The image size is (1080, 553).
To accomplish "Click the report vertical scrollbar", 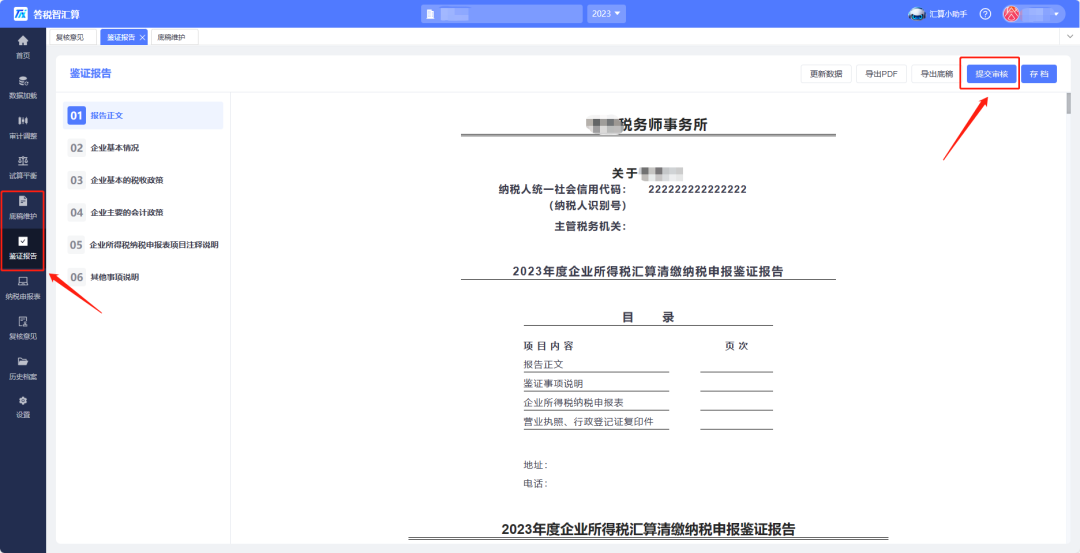I will pos(1069,103).
